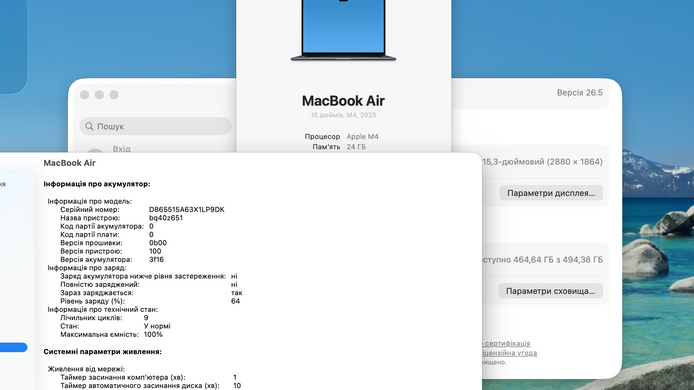Screen dimensions: 694x390
Task: Click the heading 'Системні параметри живлення:'
Action: [x=103, y=351]
